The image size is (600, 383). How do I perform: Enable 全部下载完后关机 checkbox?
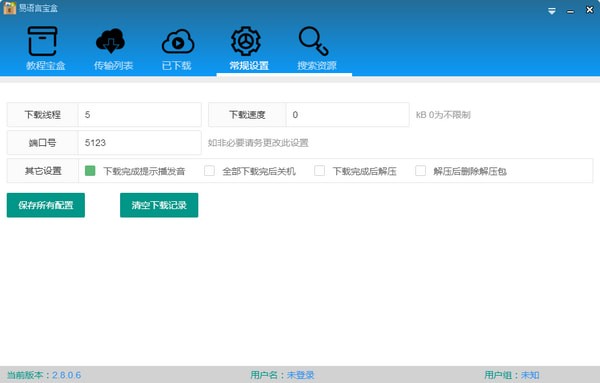coord(209,171)
